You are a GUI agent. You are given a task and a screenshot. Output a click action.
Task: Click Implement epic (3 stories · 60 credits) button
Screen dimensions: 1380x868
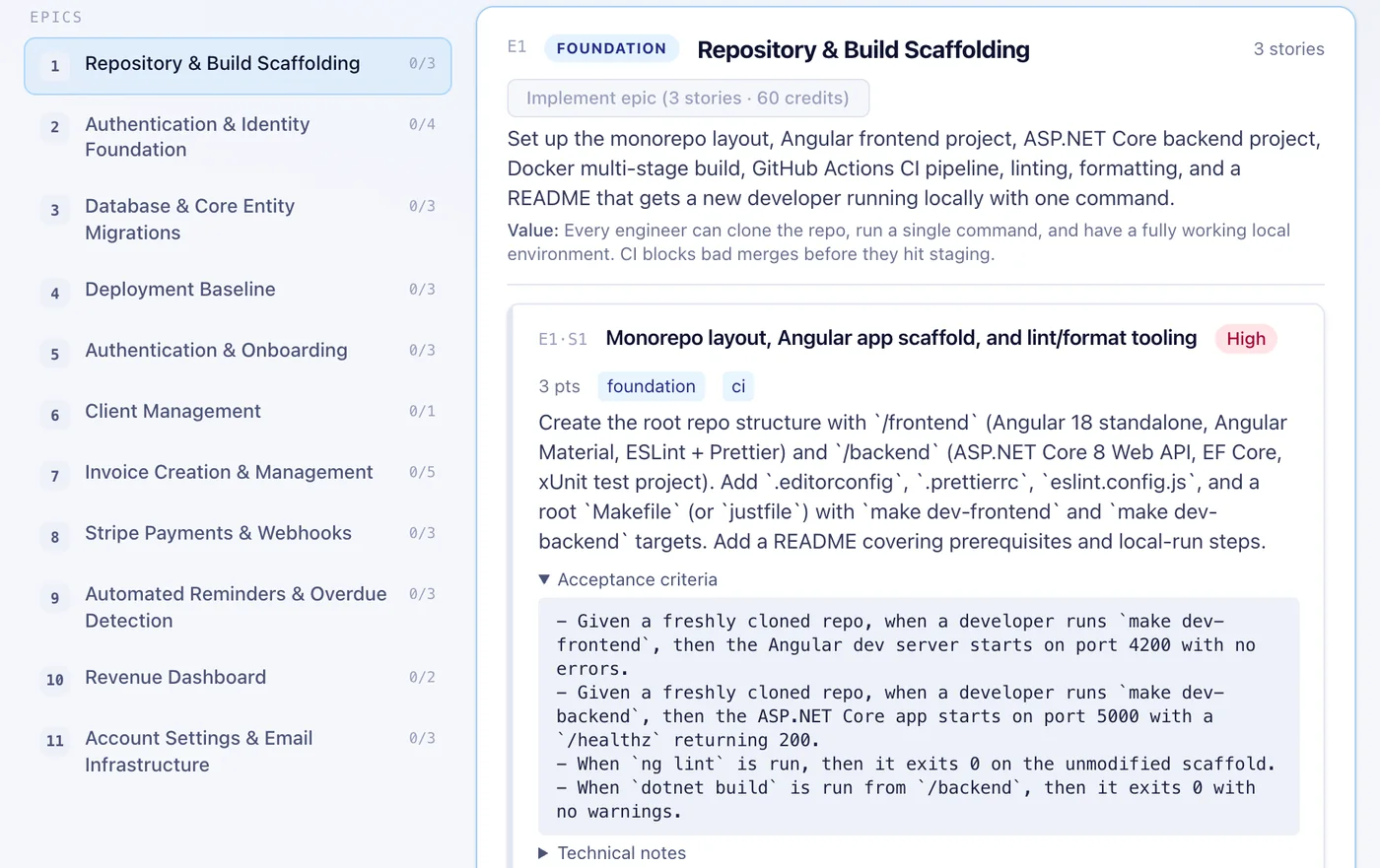click(x=688, y=99)
